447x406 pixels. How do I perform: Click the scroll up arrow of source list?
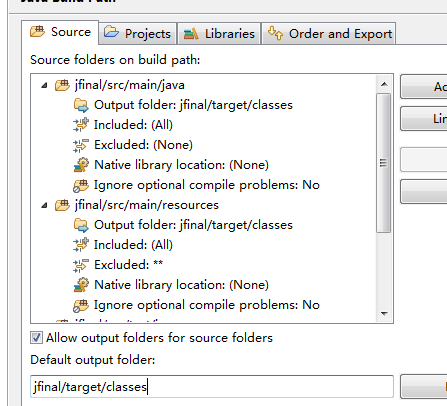[384, 84]
